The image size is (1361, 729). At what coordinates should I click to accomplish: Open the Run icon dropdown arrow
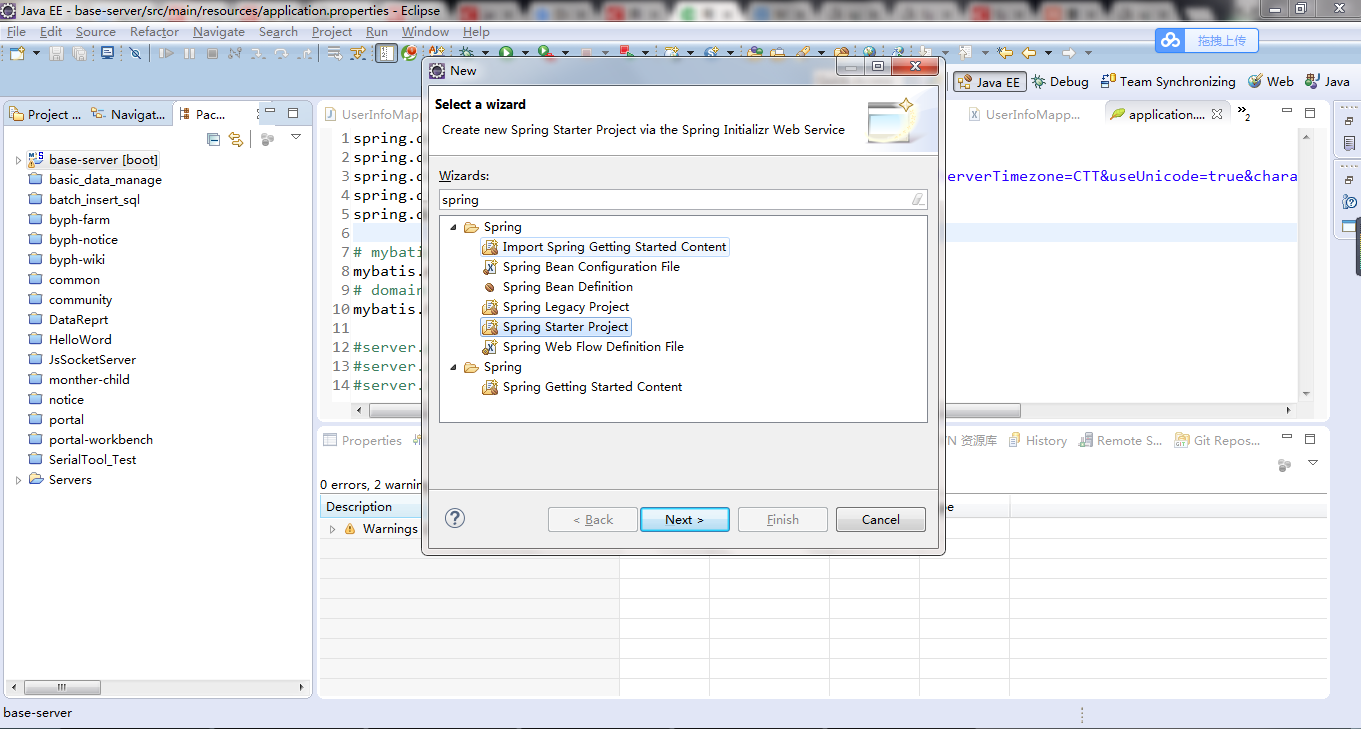click(525, 52)
